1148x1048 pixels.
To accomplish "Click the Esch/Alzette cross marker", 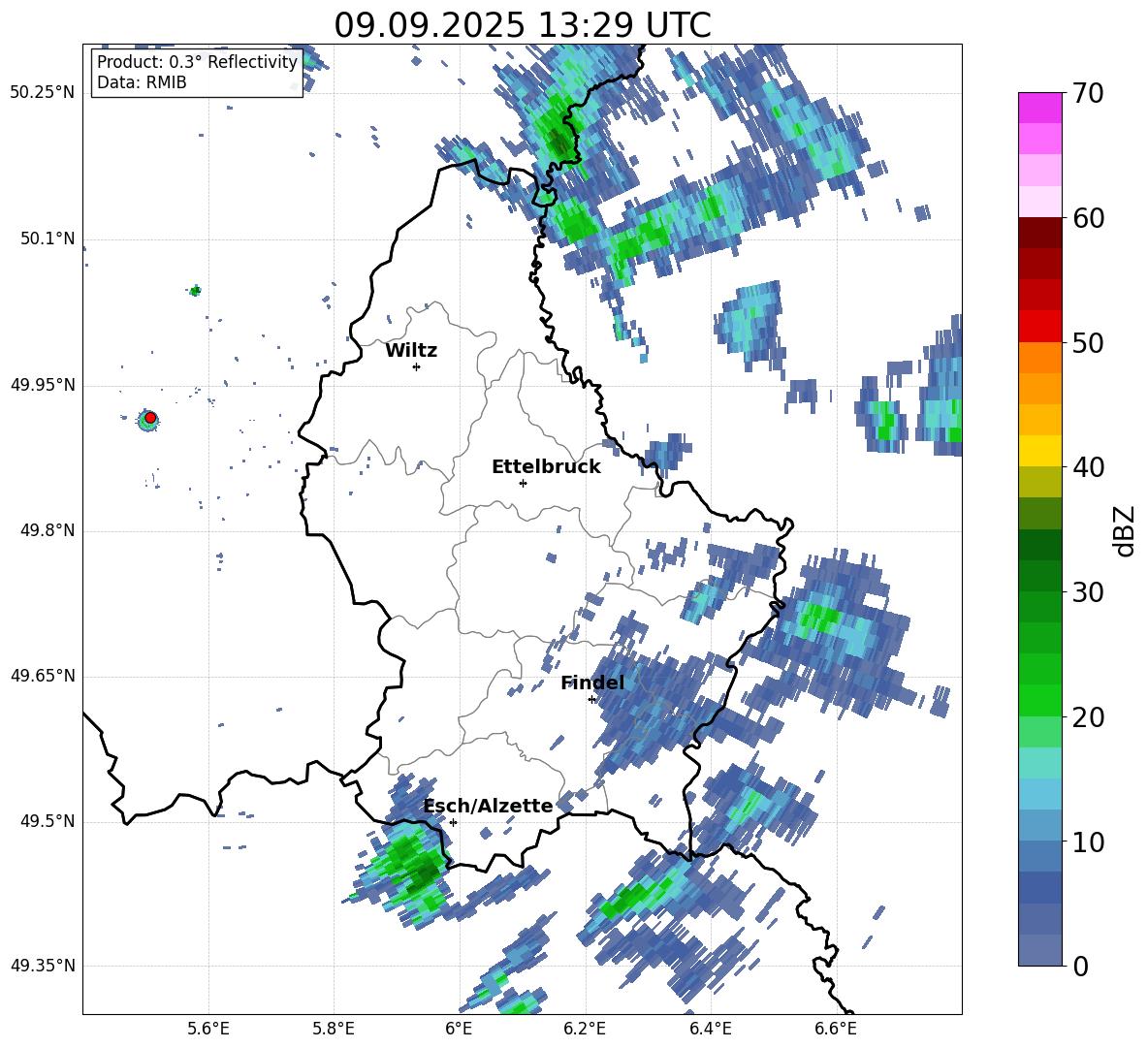I will 453,822.
